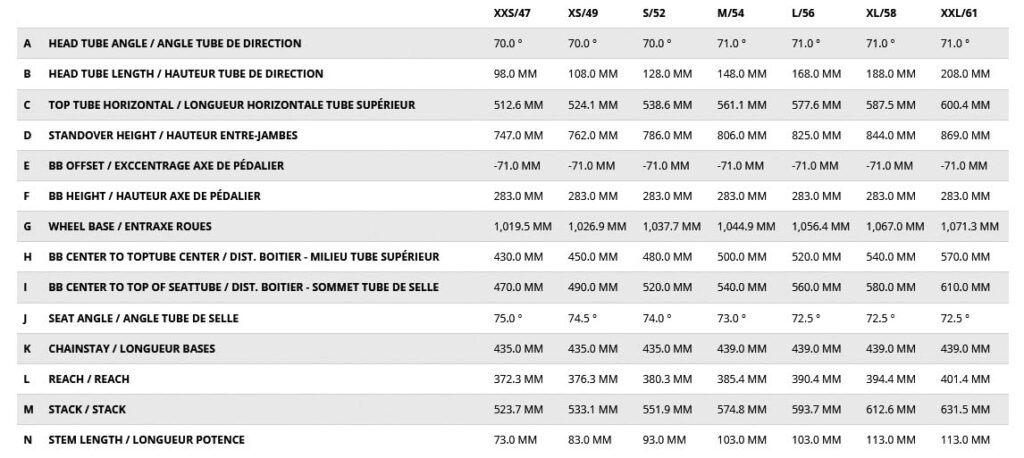Select the Wheel Base / Entraxe Roues label
1024x458 pixels.
[130, 227]
